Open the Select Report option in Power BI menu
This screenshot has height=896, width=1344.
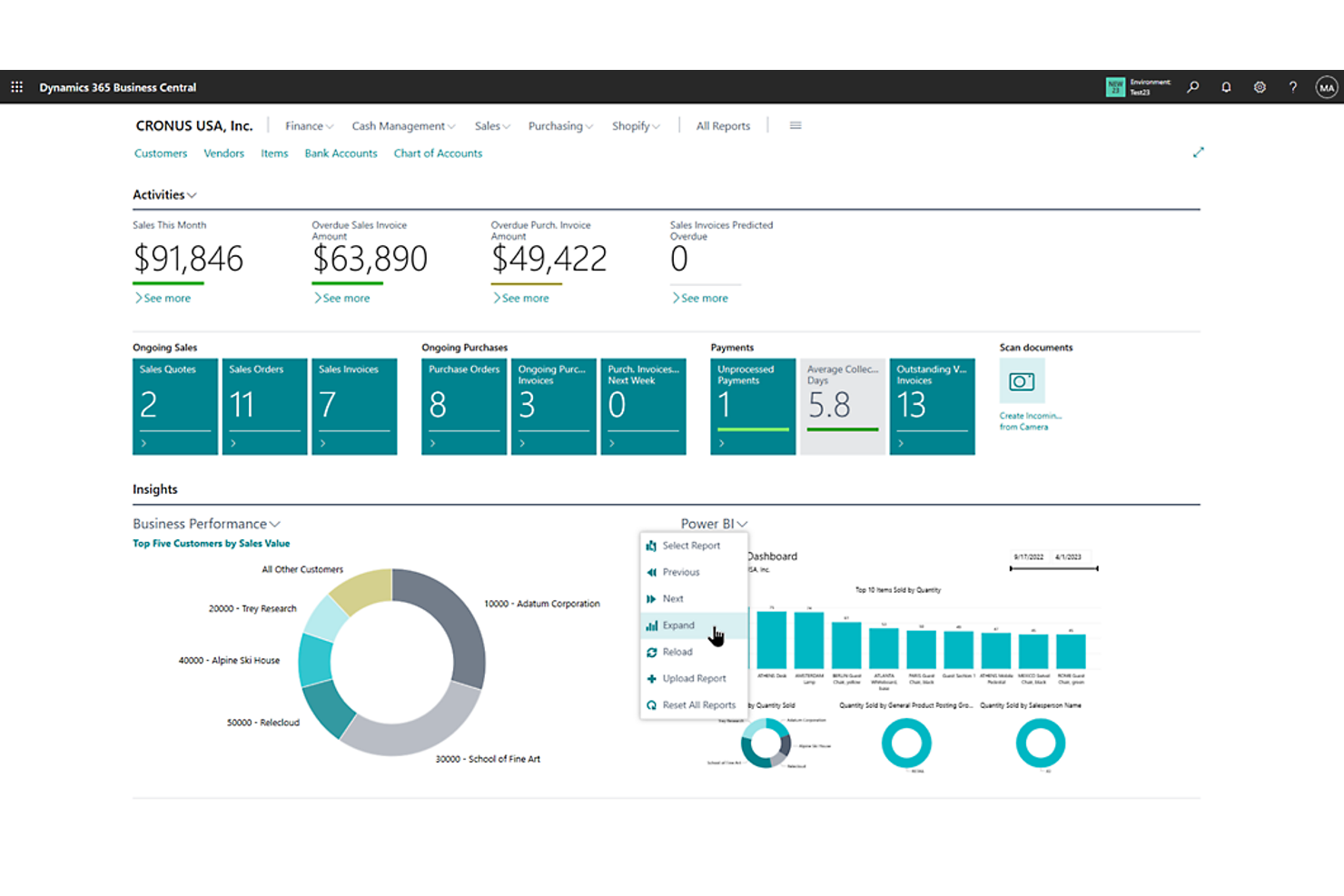pos(691,545)
